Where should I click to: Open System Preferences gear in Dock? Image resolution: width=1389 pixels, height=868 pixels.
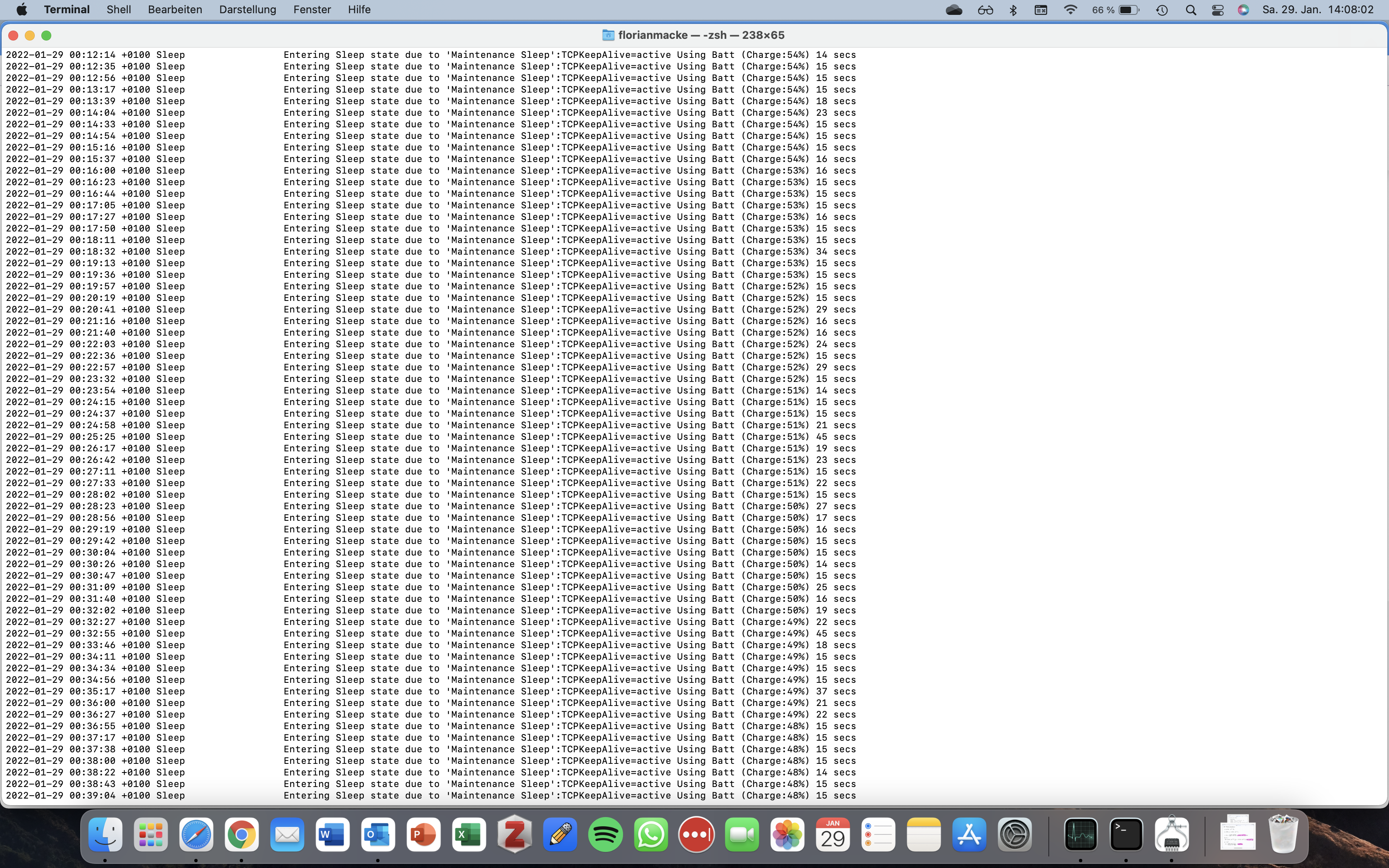1015,835
